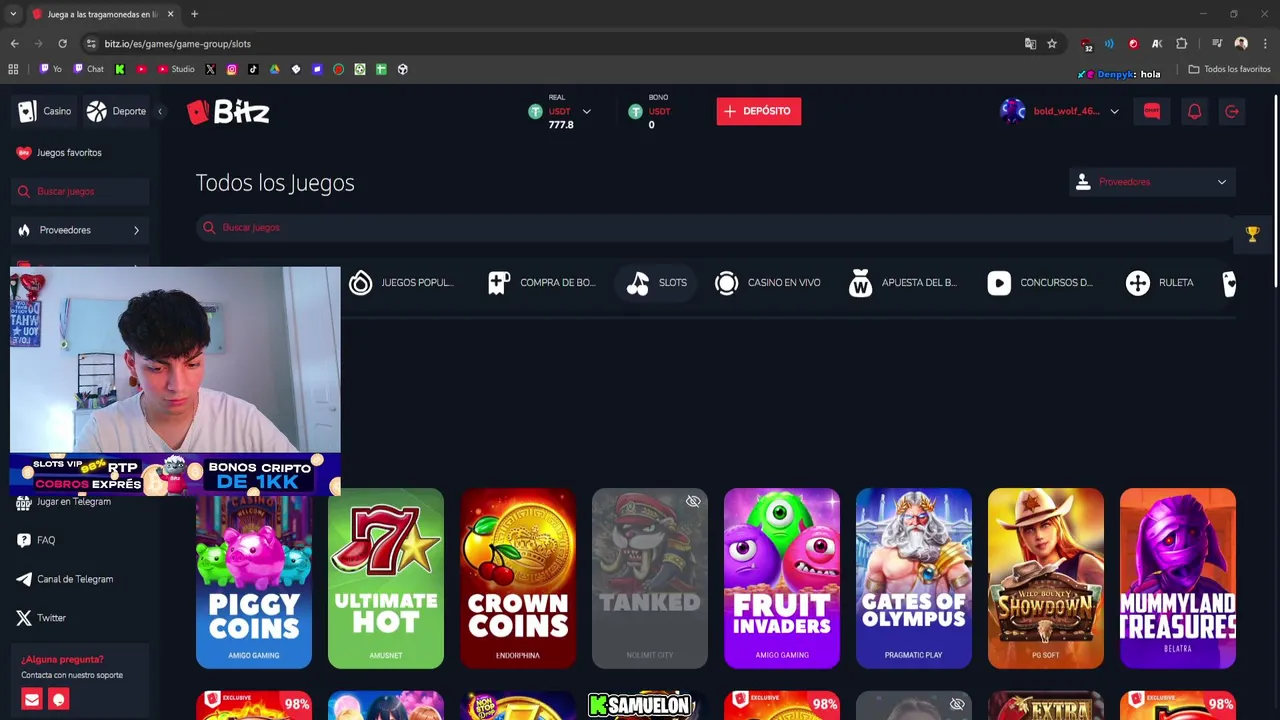The height and width of the screenshot is (720, 1280).
Task: Open the trophy icon on the right edge
Action: tap(1252, 234)
